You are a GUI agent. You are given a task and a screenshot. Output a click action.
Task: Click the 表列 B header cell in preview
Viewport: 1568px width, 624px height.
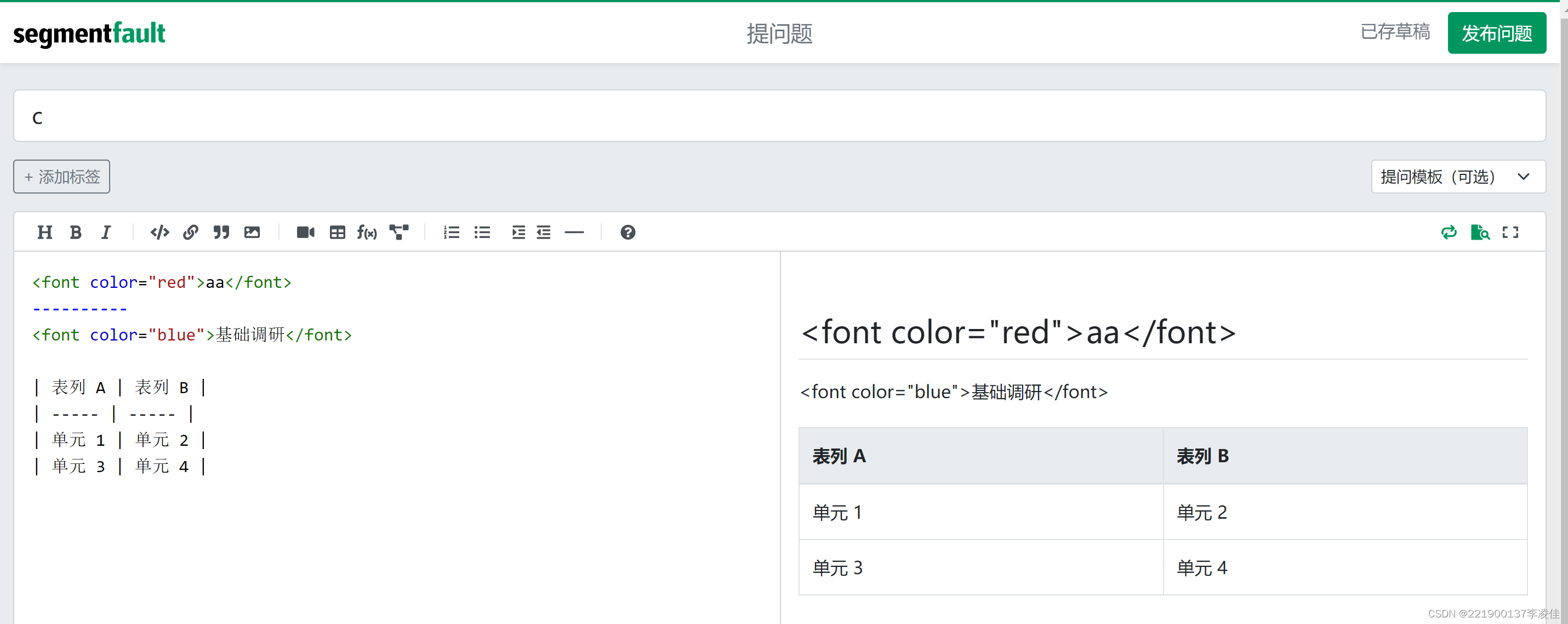1345,456
